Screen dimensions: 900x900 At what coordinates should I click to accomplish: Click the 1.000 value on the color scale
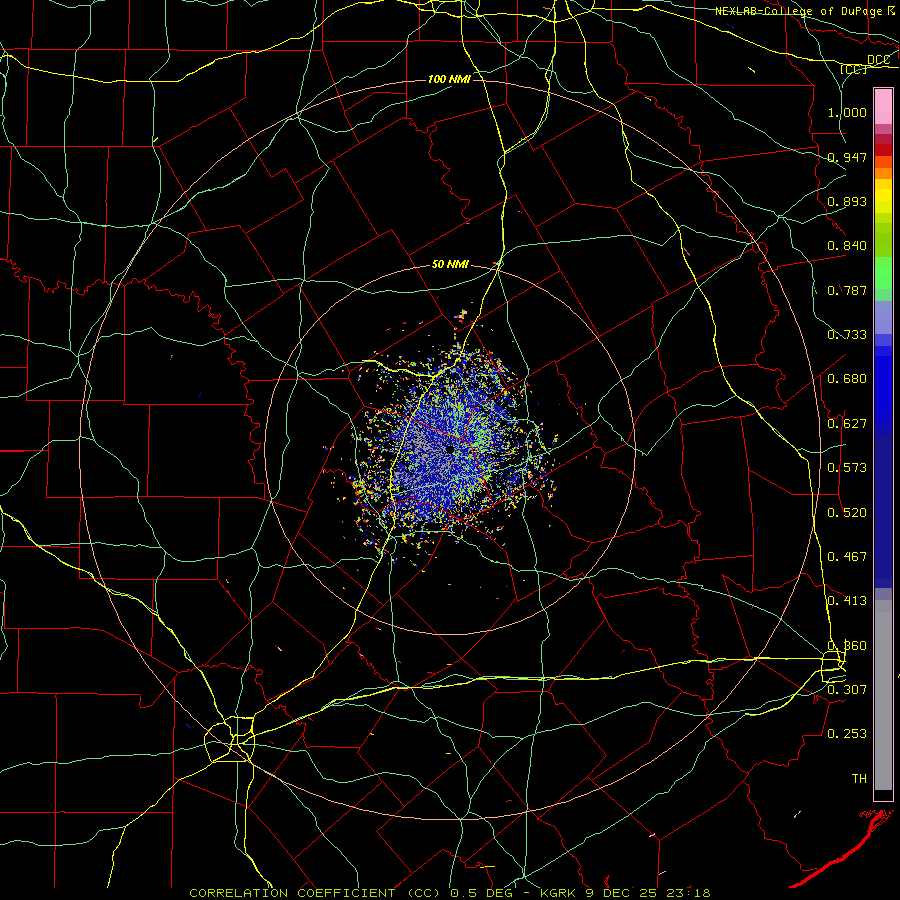(x=847, y=112)
